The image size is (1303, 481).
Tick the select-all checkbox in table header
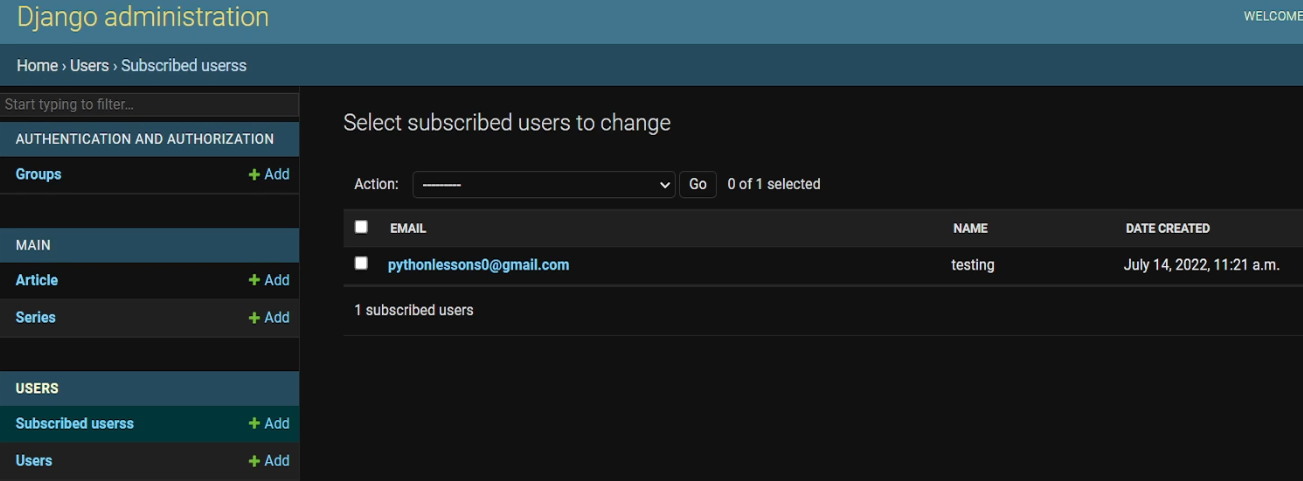coord(361,227)
